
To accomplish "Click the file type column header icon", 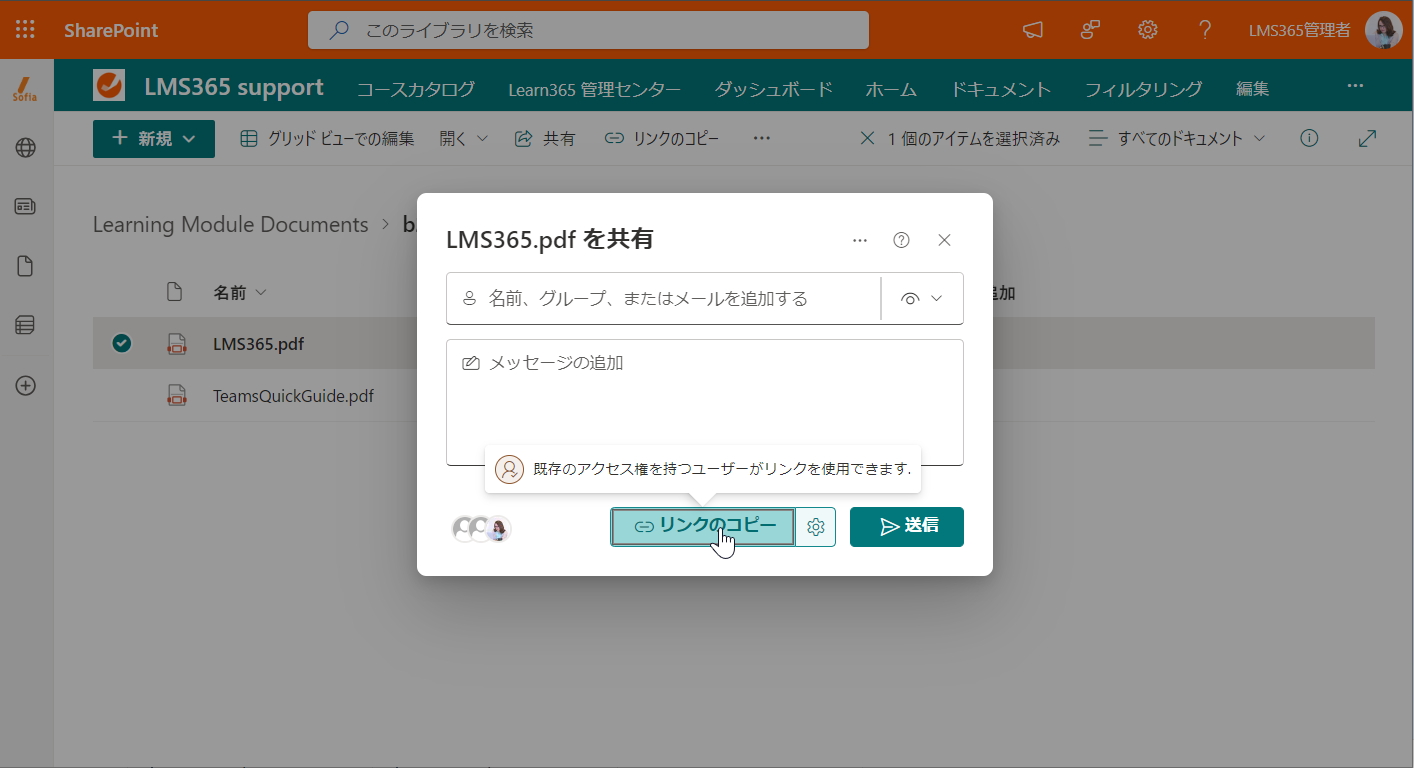I will point(175,293).
